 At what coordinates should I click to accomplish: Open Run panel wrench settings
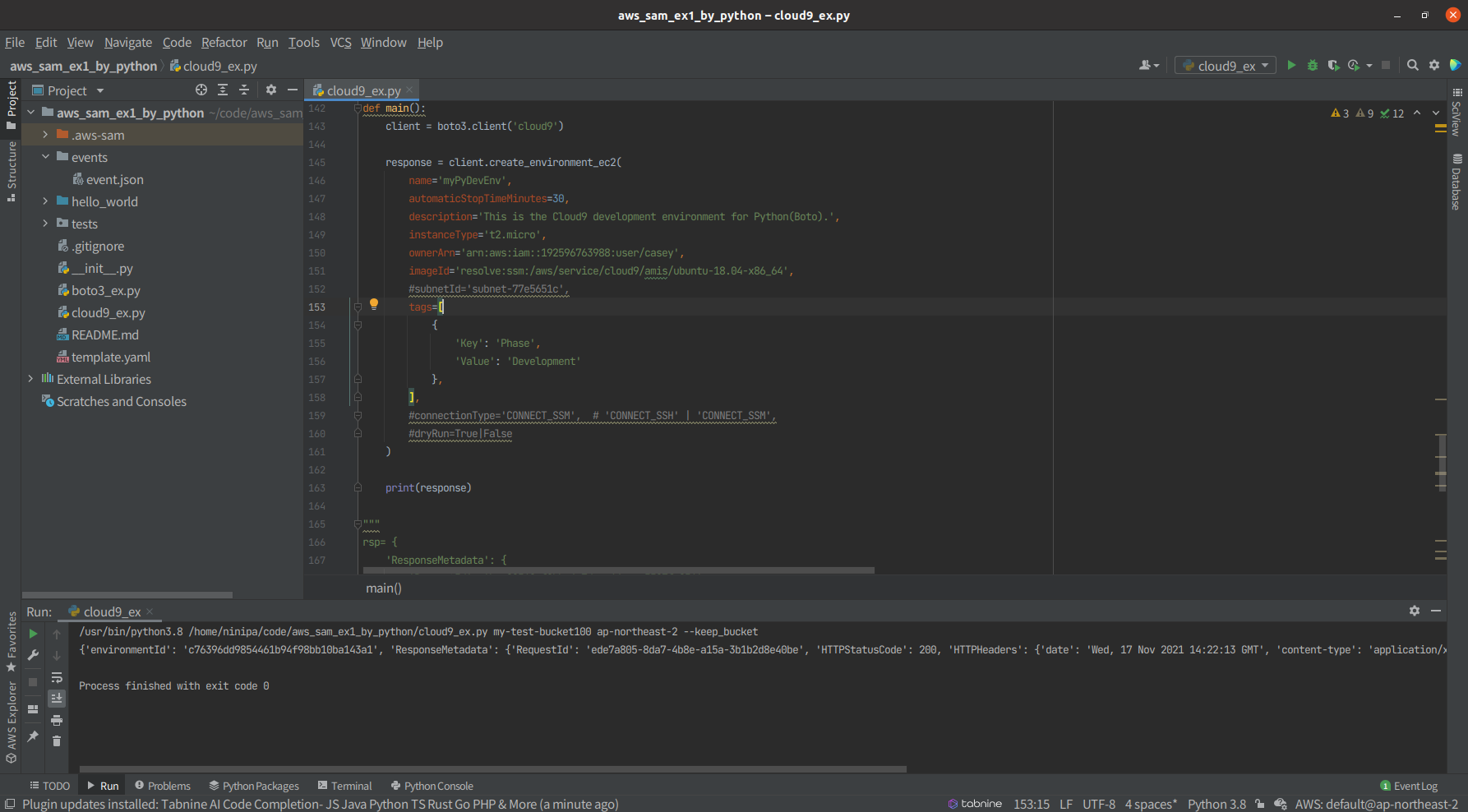[x=33, y=655]
